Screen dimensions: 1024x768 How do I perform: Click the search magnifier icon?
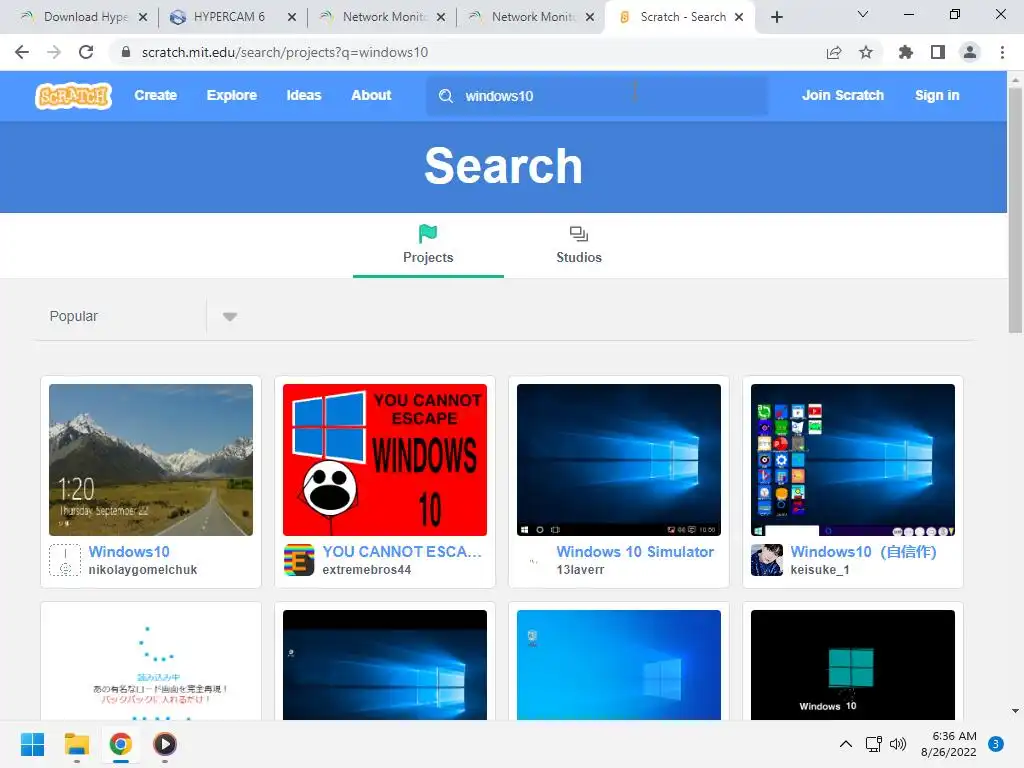click(x=446, y=96)
